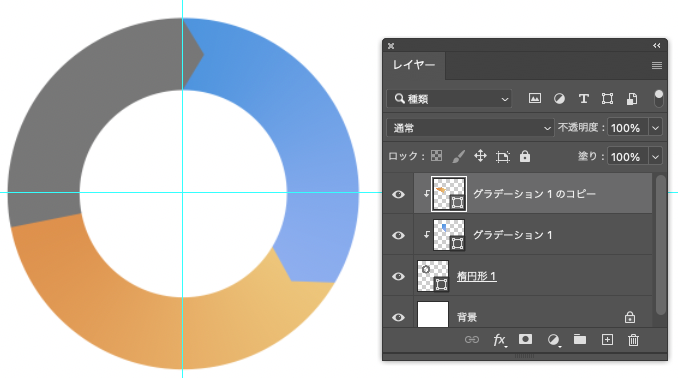Filter layers by type (T) icon

point(583,99)
